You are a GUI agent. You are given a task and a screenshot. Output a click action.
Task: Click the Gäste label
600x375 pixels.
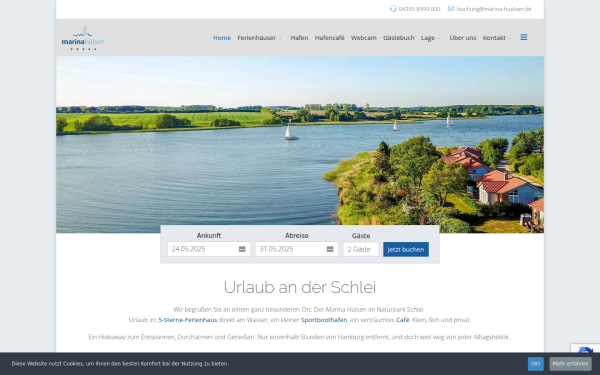[x=361, y=236]
